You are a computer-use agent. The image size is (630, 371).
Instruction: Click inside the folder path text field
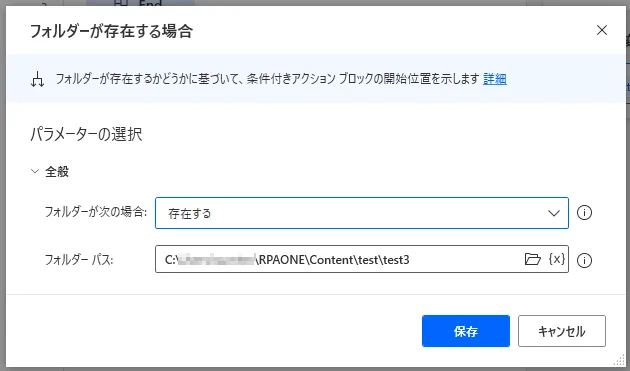point(340,259)
